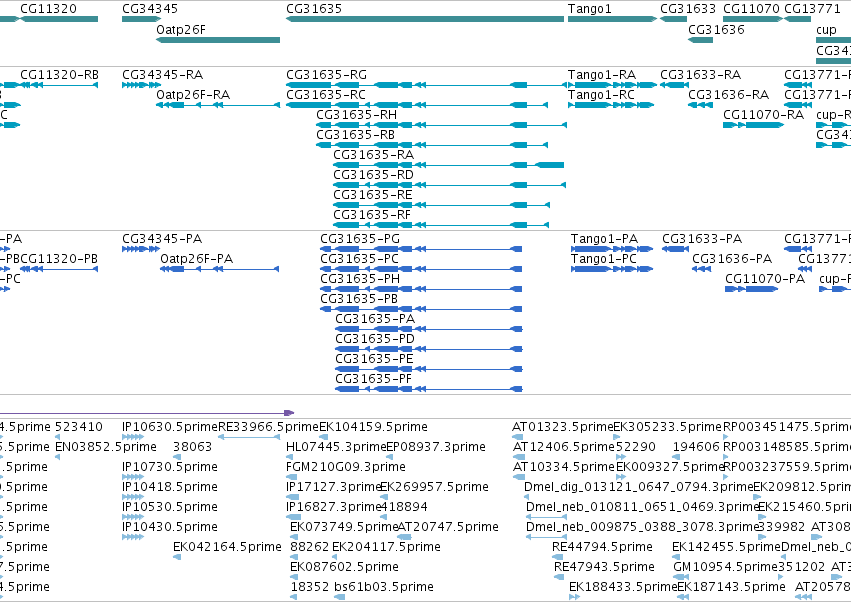Click EST label GM10954.5prime
Viewport: 851px width, 602px height.
point(726,567)
